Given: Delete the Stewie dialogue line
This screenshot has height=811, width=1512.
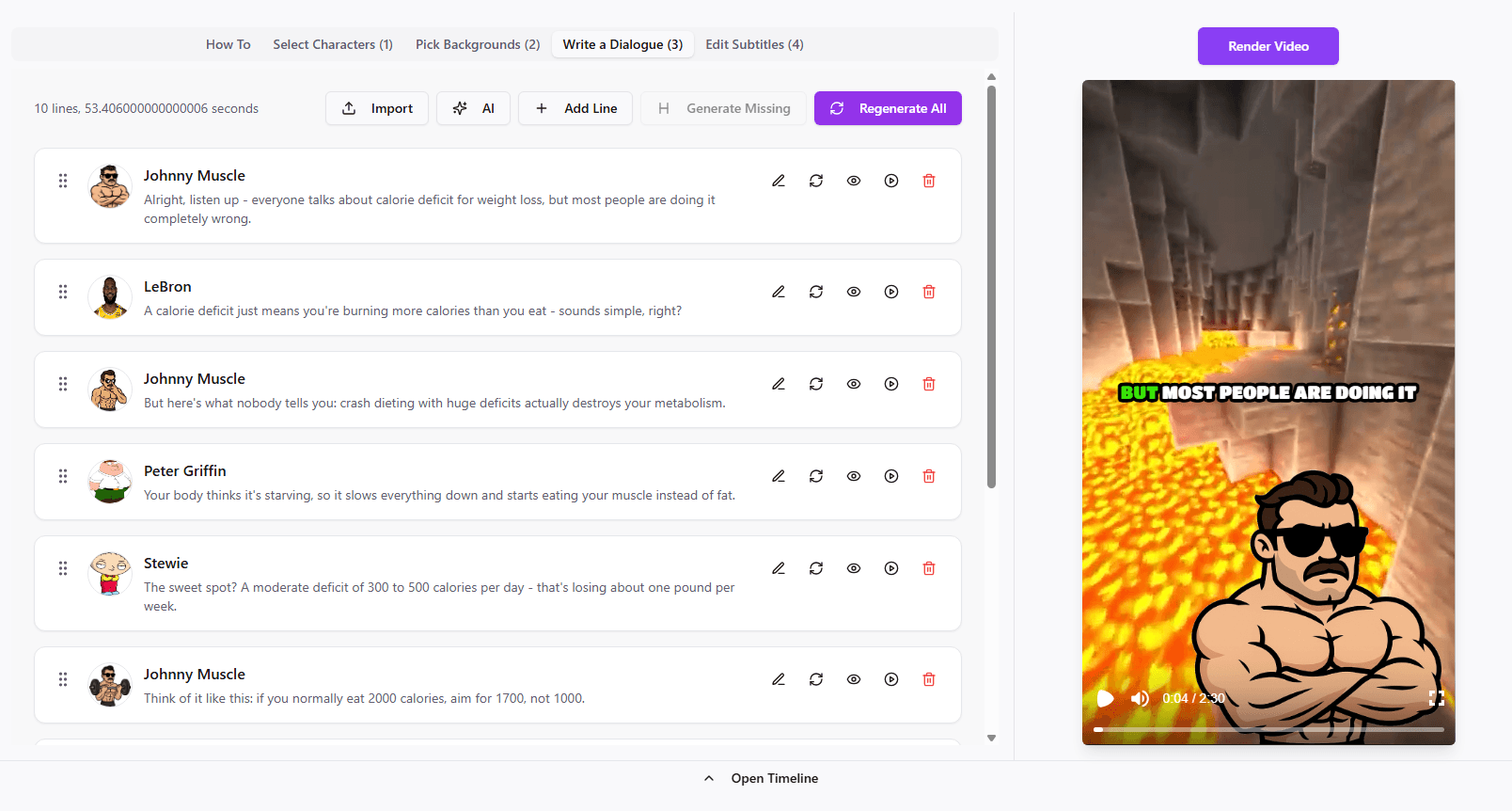Looking at the screenshot, I should click(929, 568).
